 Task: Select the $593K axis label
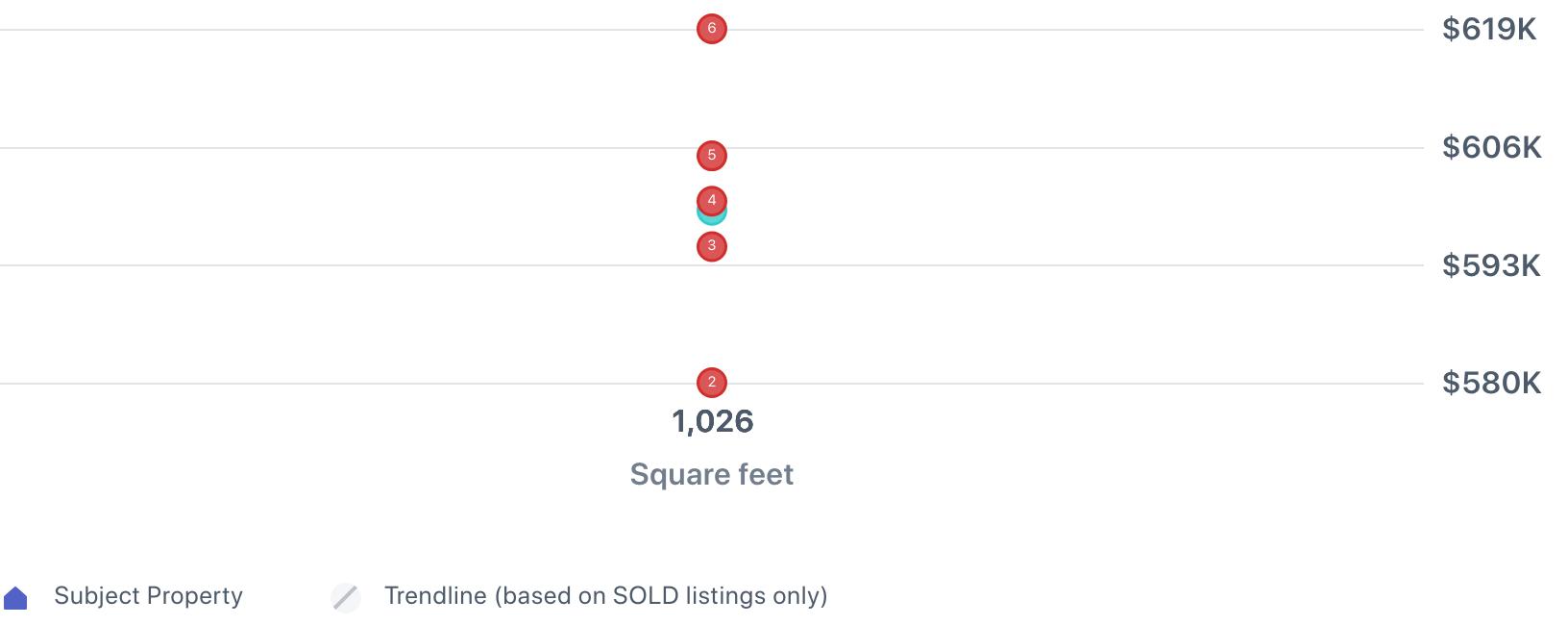[1491, 265]
